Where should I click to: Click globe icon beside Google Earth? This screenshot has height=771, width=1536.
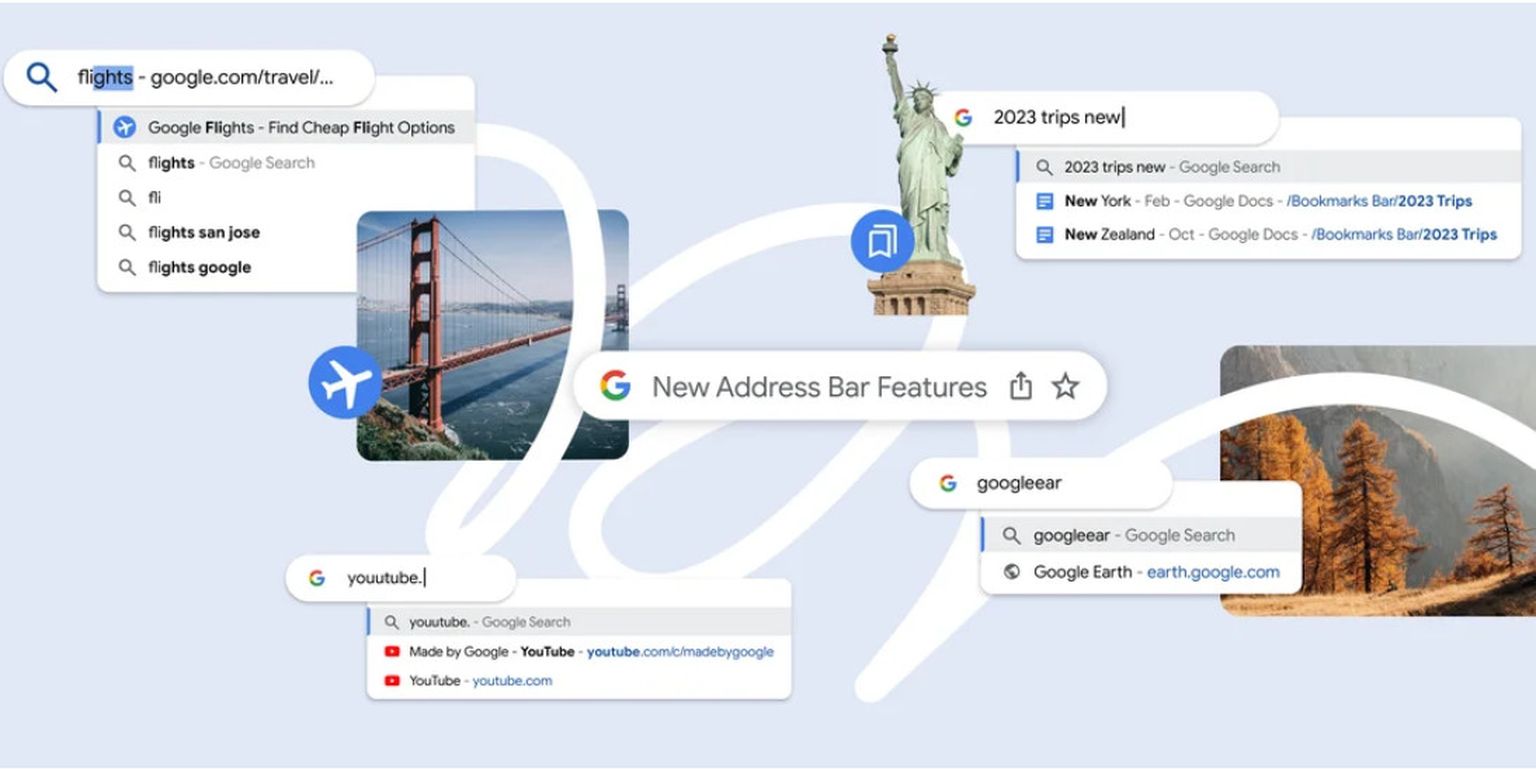point(1011,572)
